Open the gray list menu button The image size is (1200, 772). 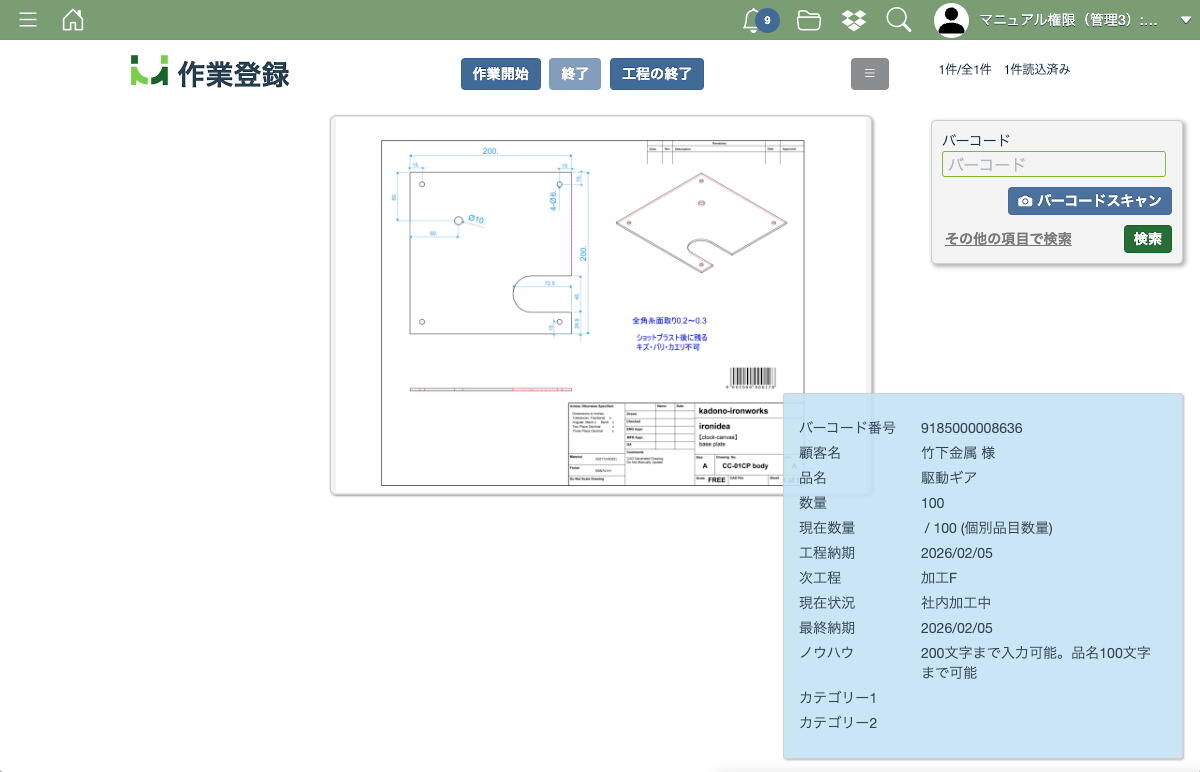point(869,74)
